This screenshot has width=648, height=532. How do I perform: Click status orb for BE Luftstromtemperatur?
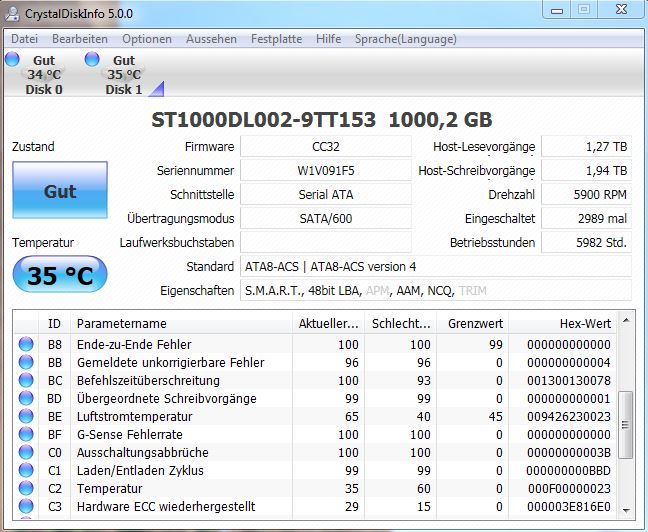[x=26, y=416]
